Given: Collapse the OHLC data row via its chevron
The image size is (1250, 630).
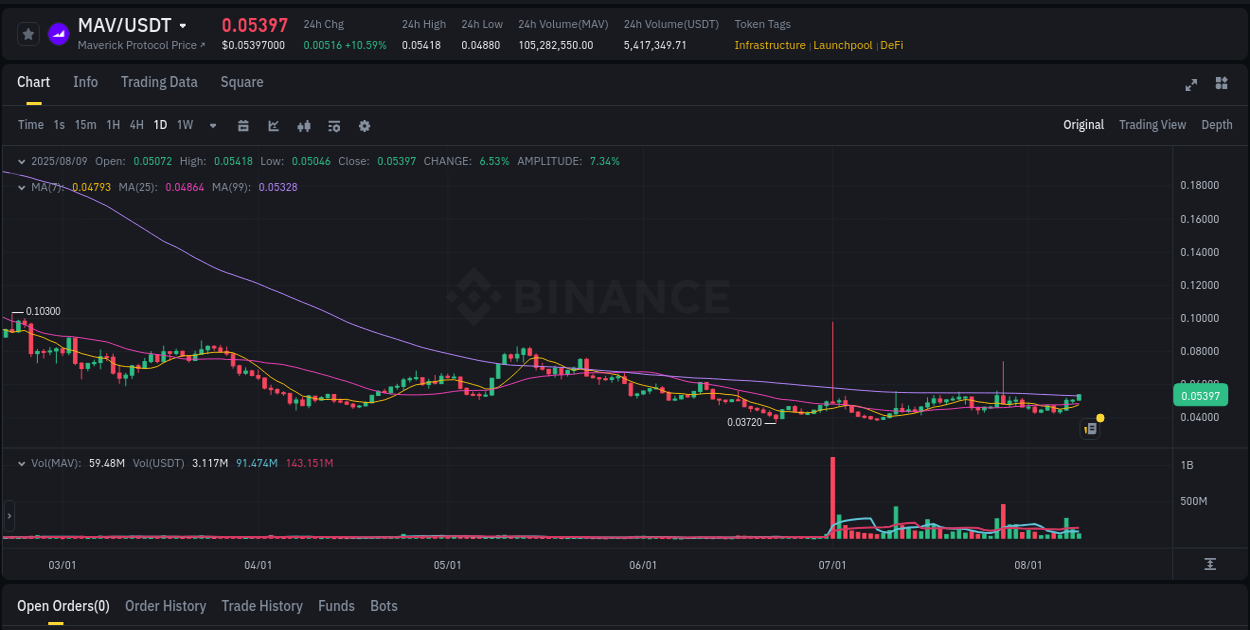Looking at the screenshot, I should [21, 161].
